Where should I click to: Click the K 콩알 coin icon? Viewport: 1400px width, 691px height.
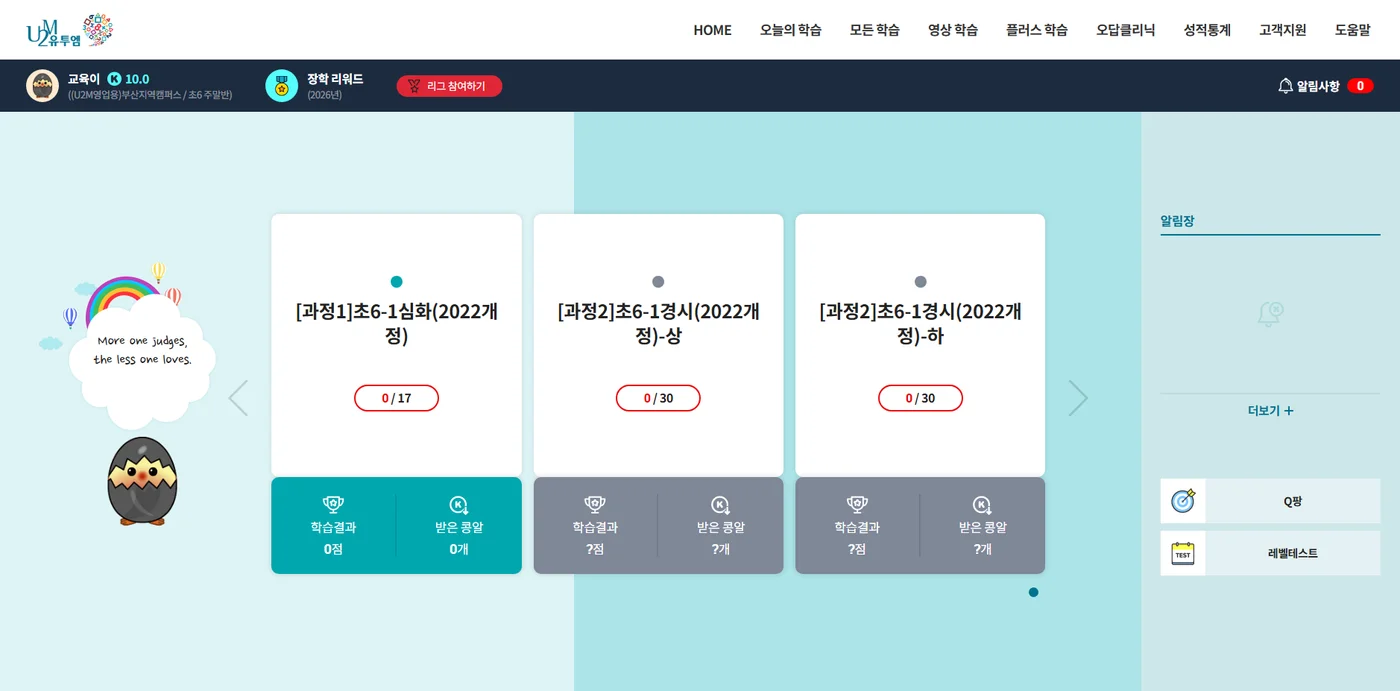pyautogui.click(x=114, y=79)
